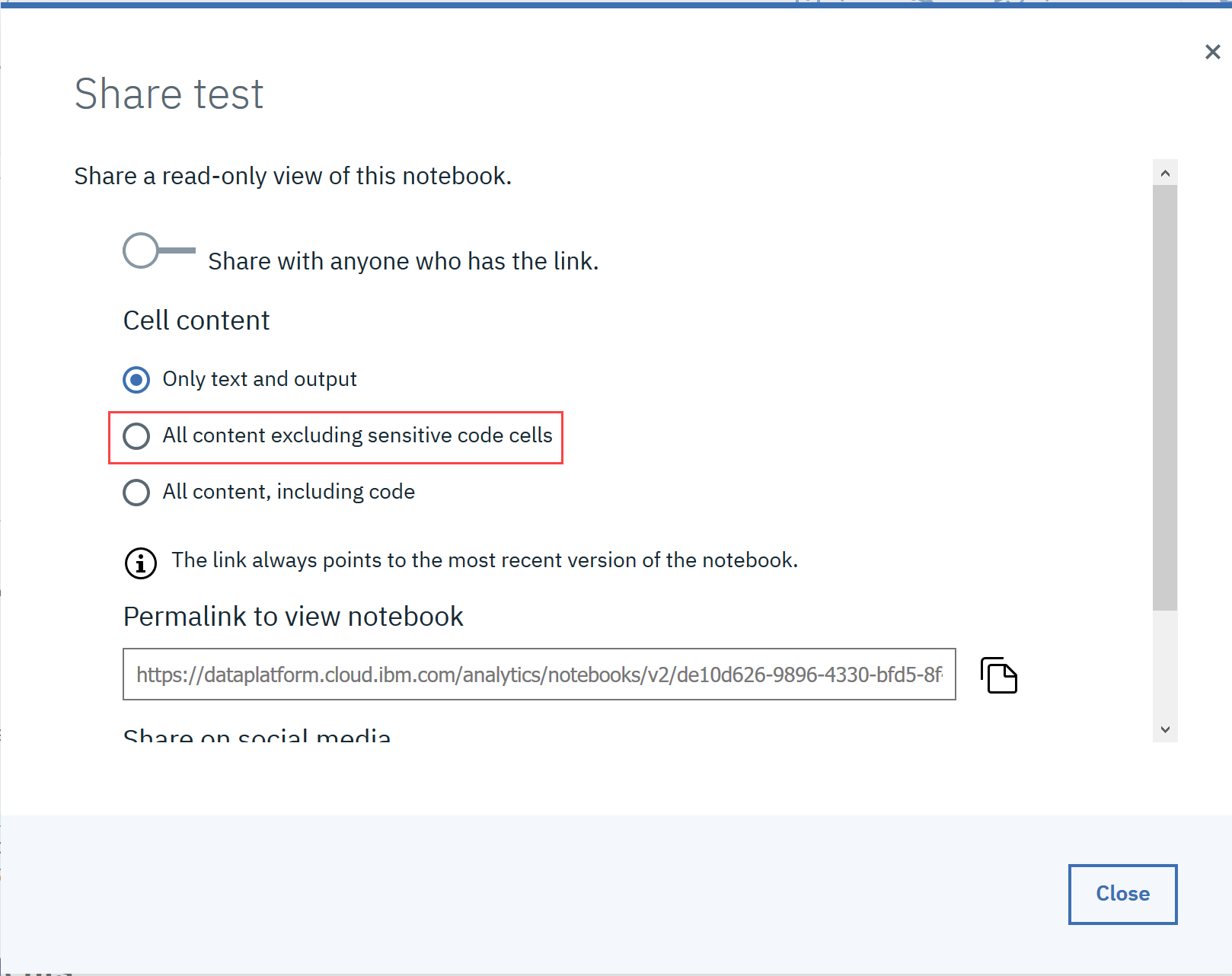1232x976 pixels.
Task: Choose All content excluding sensitive code cells
Action: 136,436
